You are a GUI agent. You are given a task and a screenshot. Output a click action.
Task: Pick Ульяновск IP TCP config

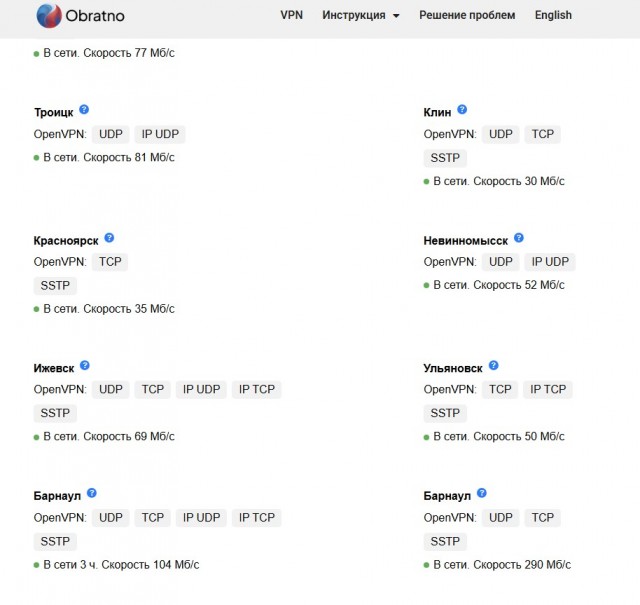[548, 389]
